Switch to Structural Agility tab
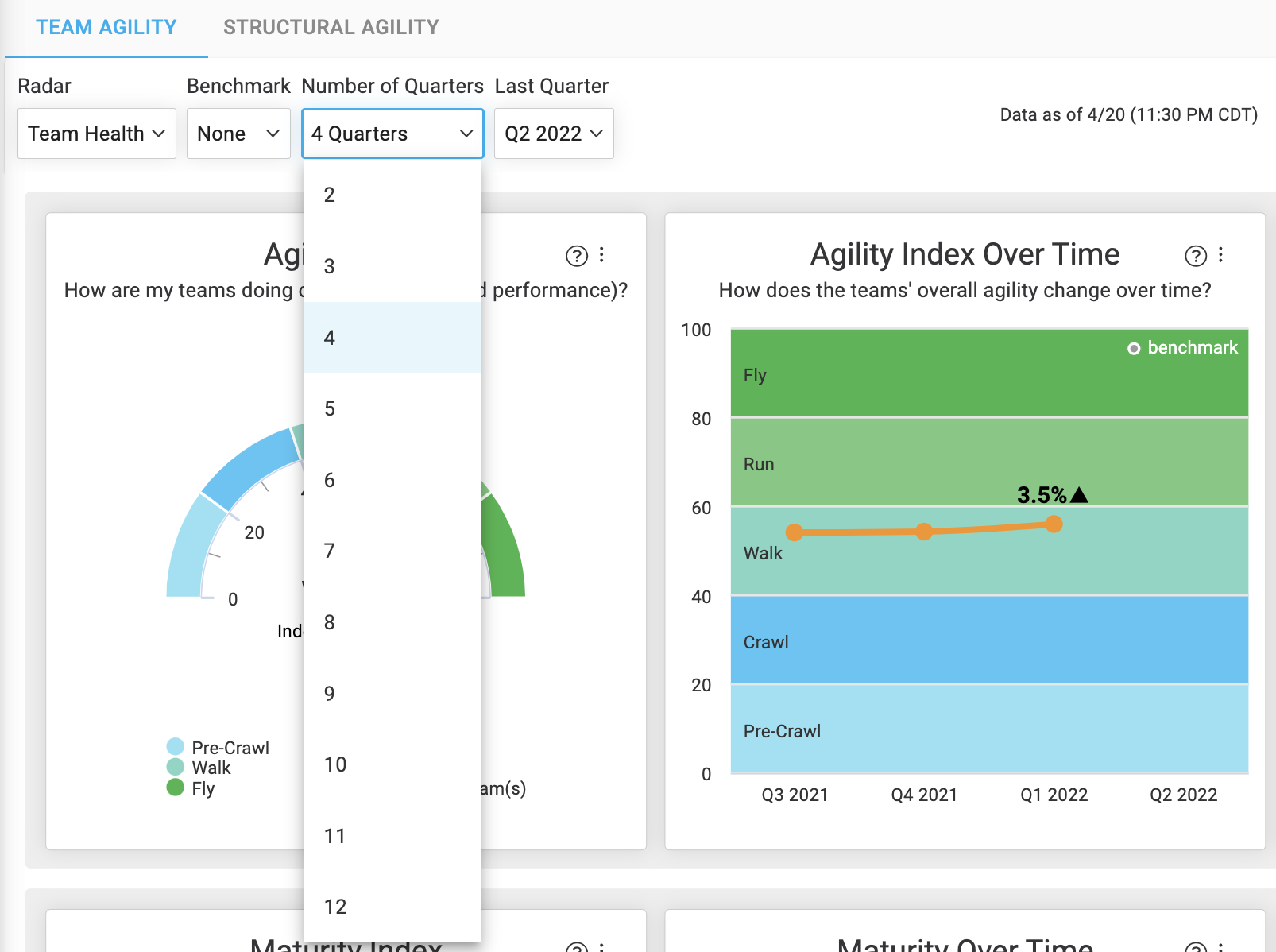Viewport: 1276px width, 952px height. pyautogui.click(x=331, y=28)
